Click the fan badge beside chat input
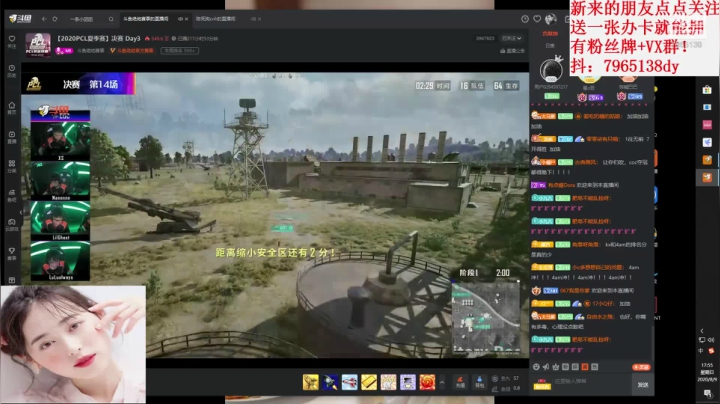The image size is (720, 404). (542, 385)
